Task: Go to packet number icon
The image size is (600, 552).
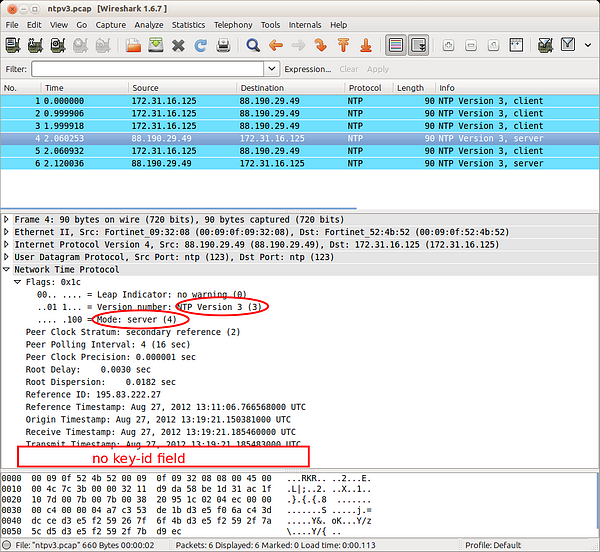Action: pos(321,45)
